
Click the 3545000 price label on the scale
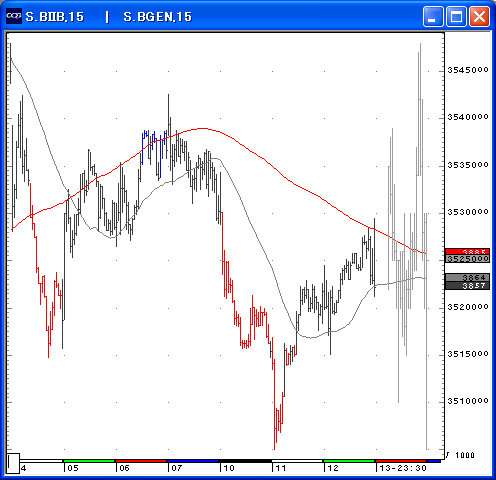pyautogui.click(x=468, y=70)
